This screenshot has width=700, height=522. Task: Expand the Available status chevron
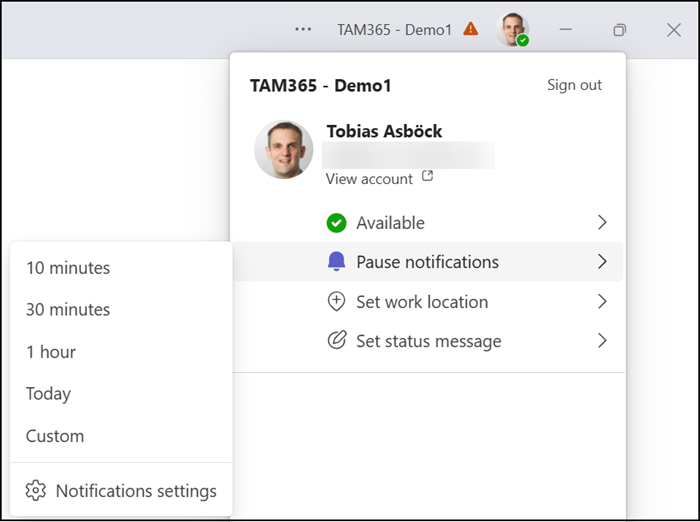point(602,222)
